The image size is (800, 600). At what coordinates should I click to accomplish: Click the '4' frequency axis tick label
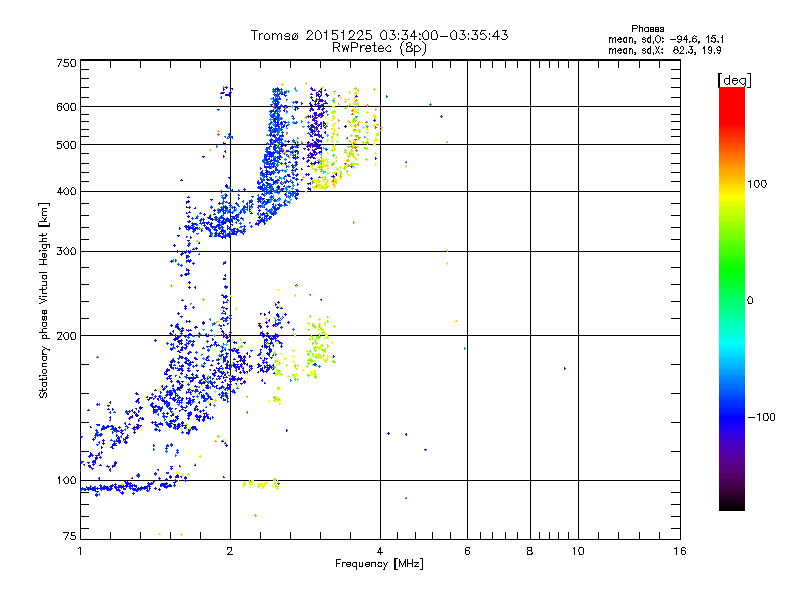point(380,551)
